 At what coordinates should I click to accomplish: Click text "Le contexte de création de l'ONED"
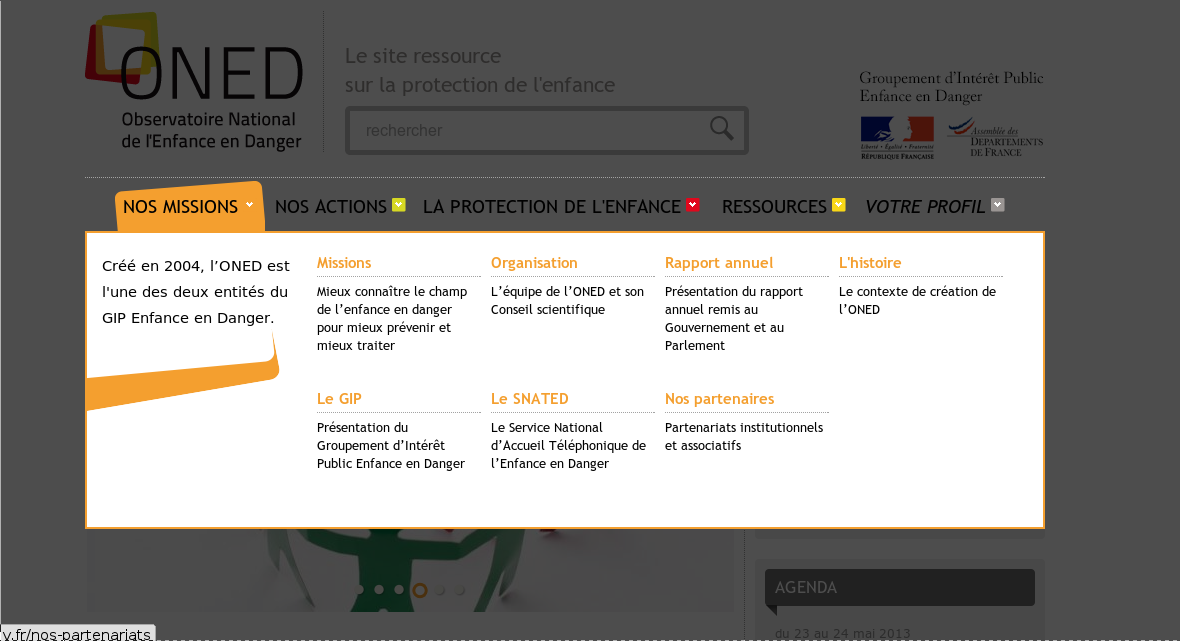tap(917, 300)
